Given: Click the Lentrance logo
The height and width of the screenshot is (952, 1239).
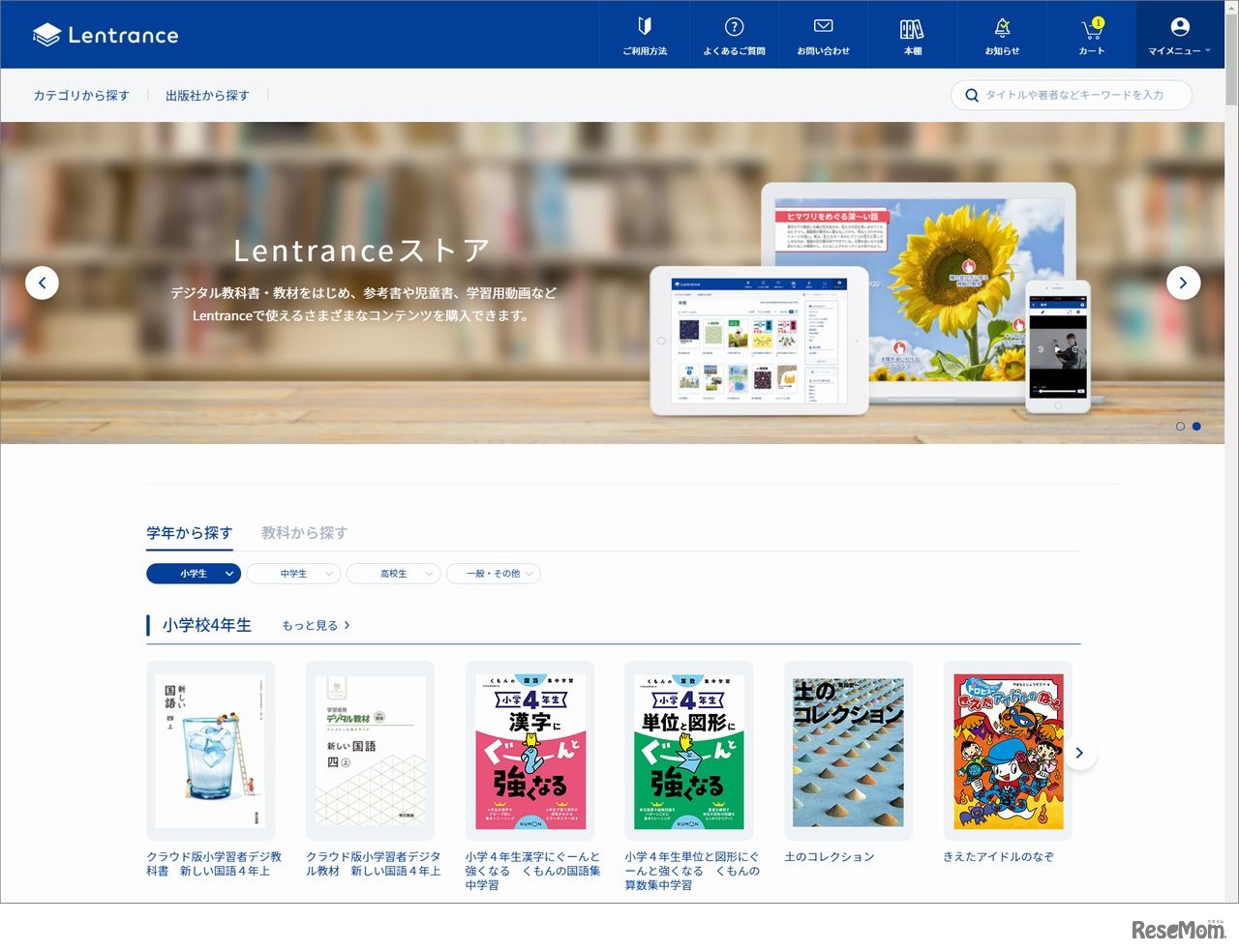Looking at the screenshot, I should [106, 35].
